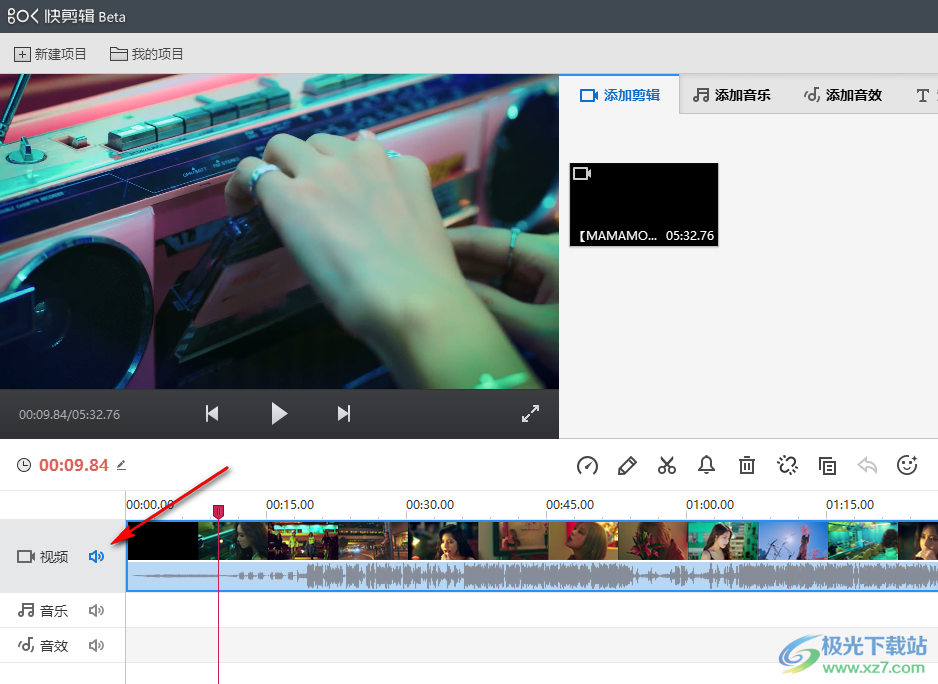Expand the preview to fullscreen
Image resolution: width=938 pixels, height=684 pixels.
pos(530,414)
